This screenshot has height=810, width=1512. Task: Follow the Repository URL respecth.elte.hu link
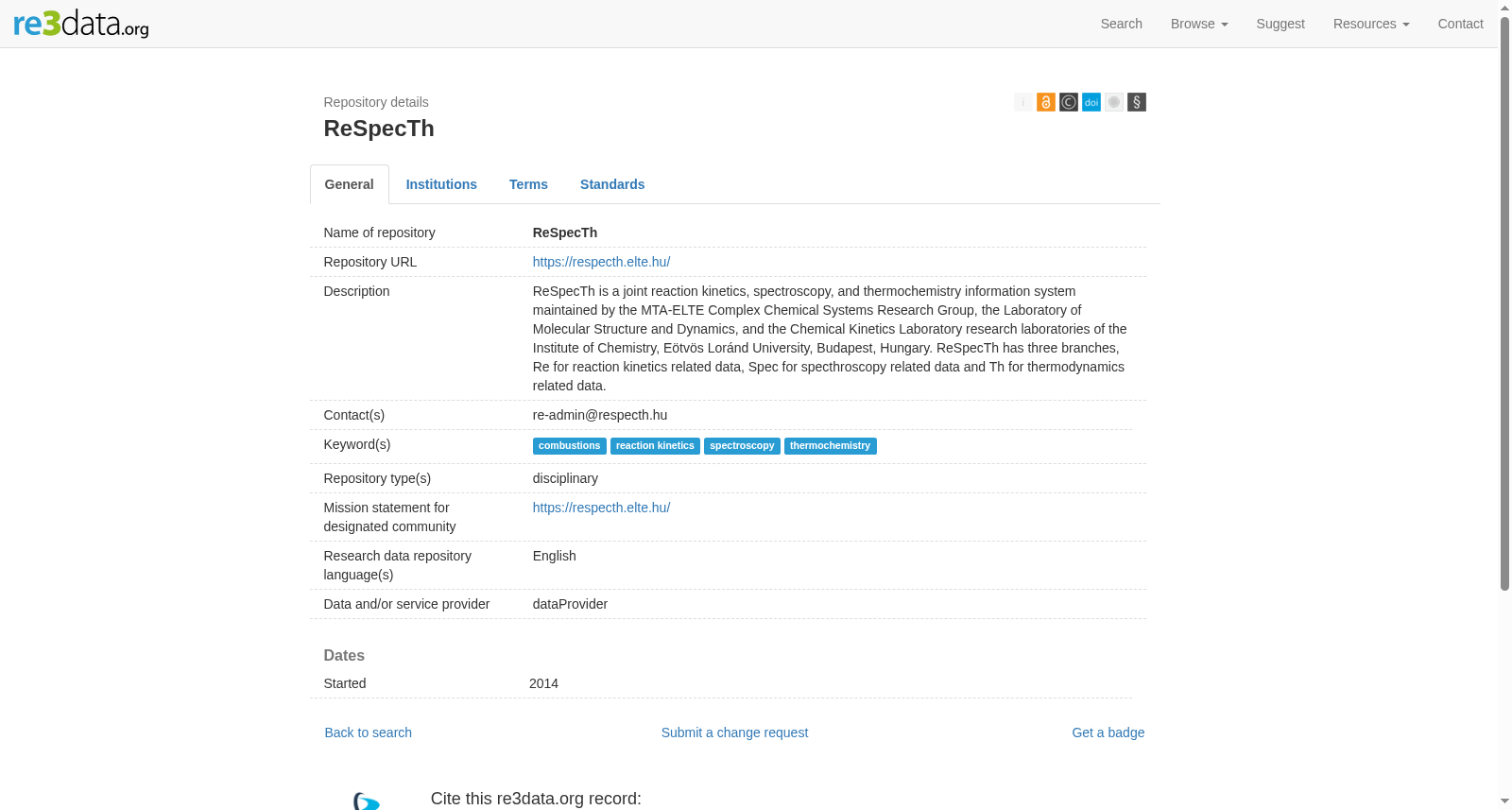(601, 262)
